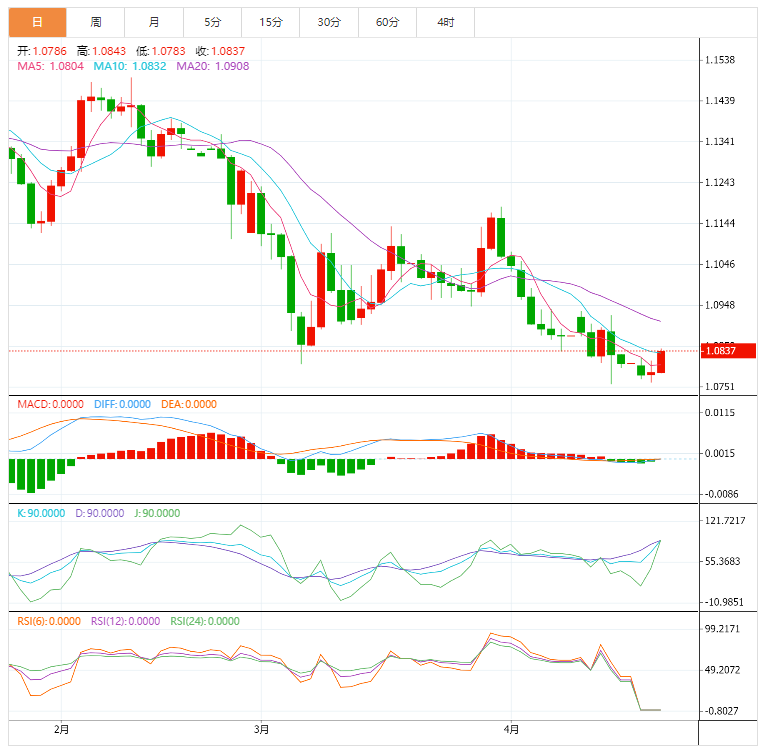765x754 pixels.
Task: Click the 低:1.0783 low price value
Action: (x=161, y=51)
